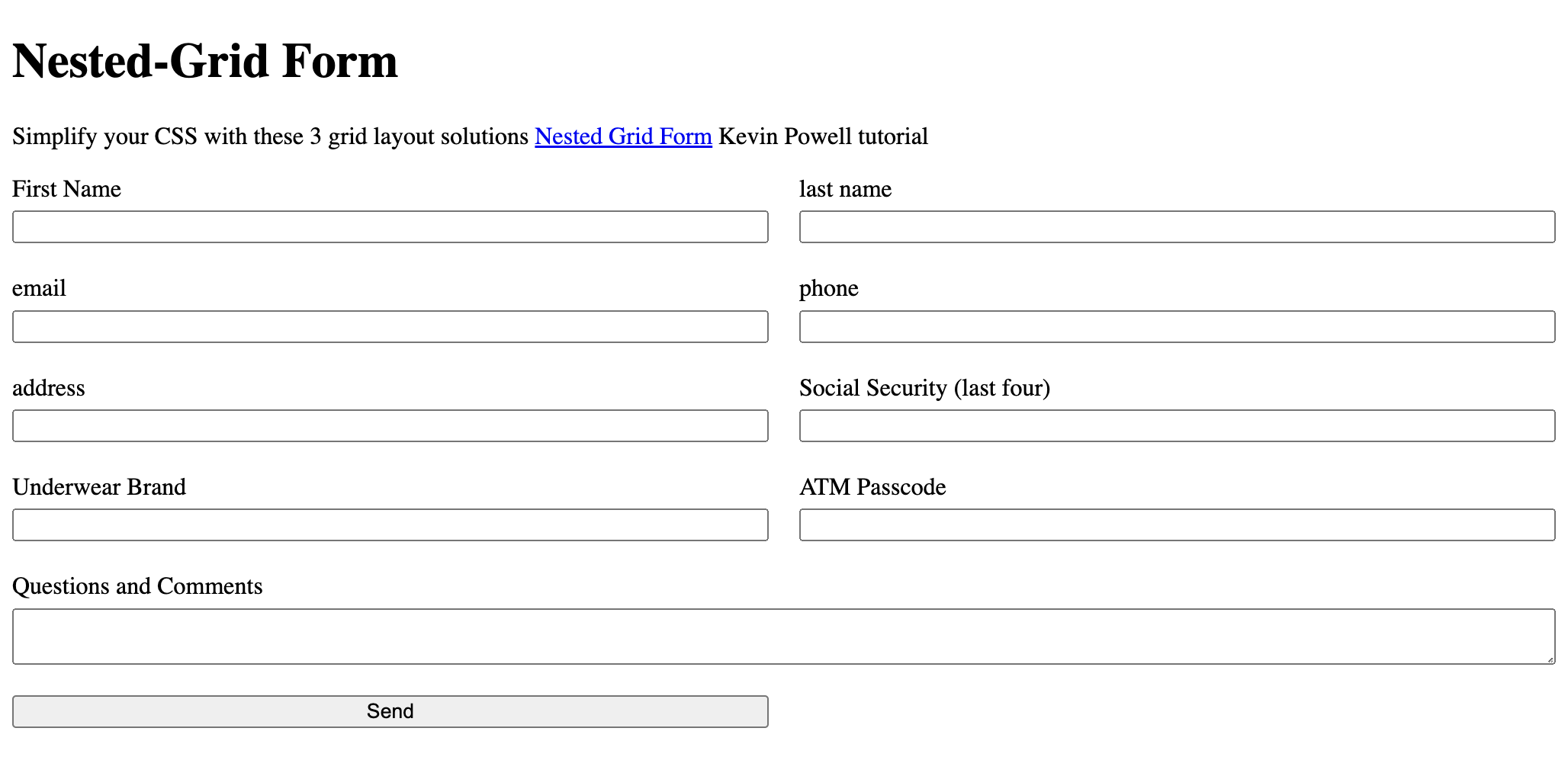Click the phone label text
Viewport: 1568px width, 773px height.
click(x=828, y=288)
